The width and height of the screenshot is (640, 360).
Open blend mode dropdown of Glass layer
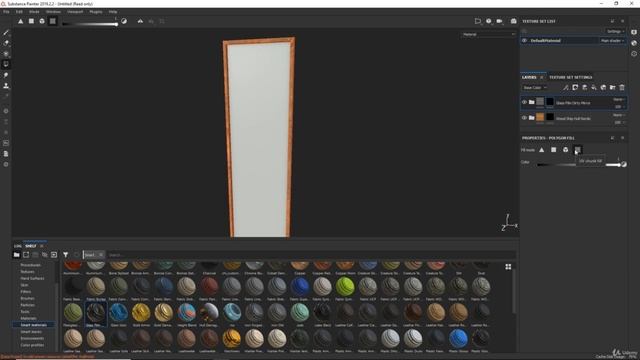618,99
